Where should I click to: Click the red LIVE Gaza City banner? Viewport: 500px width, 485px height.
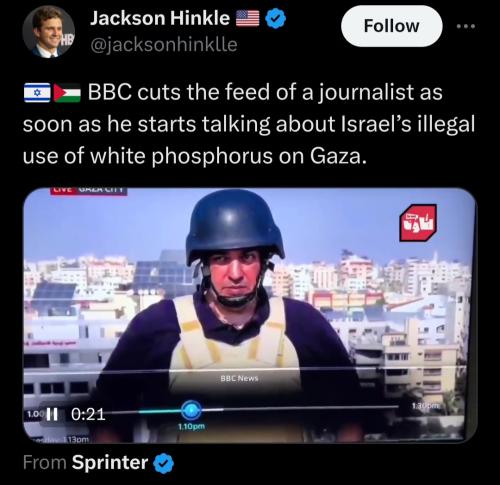pos(89,190)
